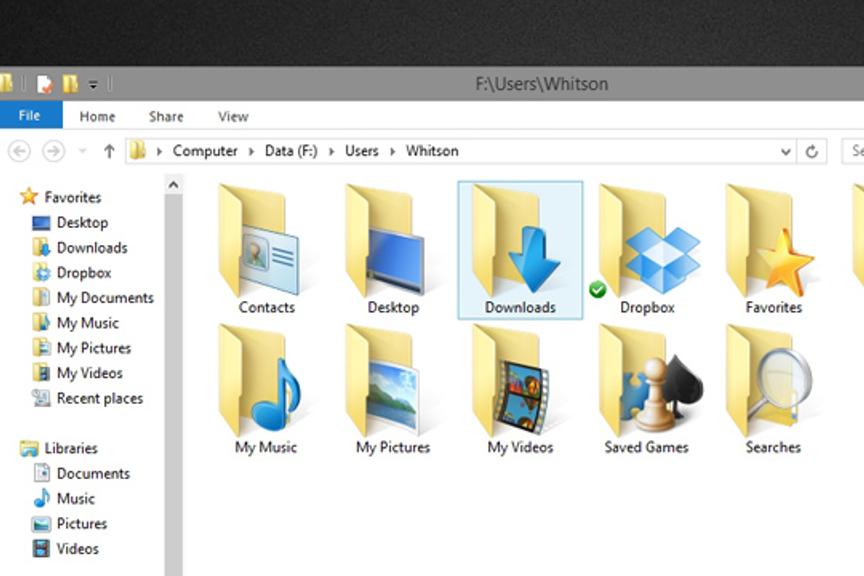Click the Data (F:) breadcrumb segment
The image size is (864, 576).
291,151
